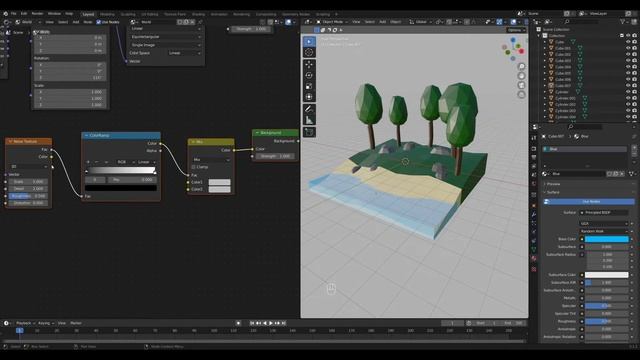Select the Select Box tool in viewport
Screen dimensions: 640x360
tap(309, 41)
